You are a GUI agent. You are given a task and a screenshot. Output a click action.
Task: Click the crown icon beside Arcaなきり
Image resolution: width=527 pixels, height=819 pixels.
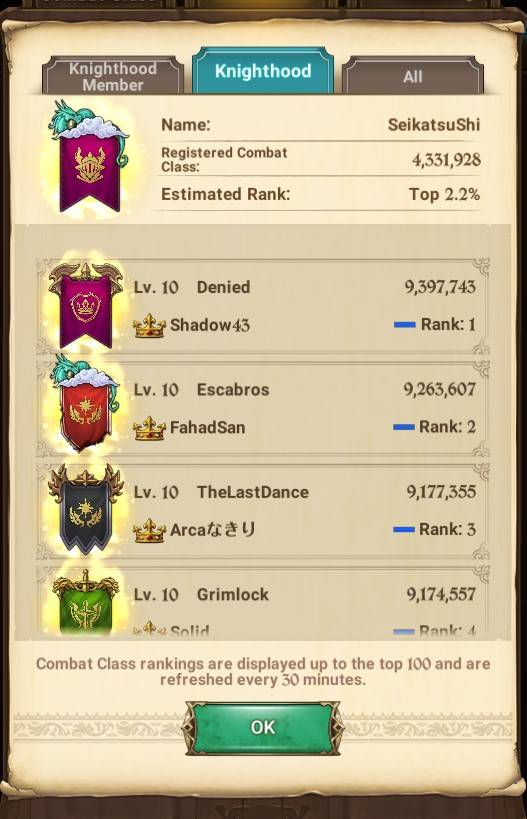click(149, 531)
